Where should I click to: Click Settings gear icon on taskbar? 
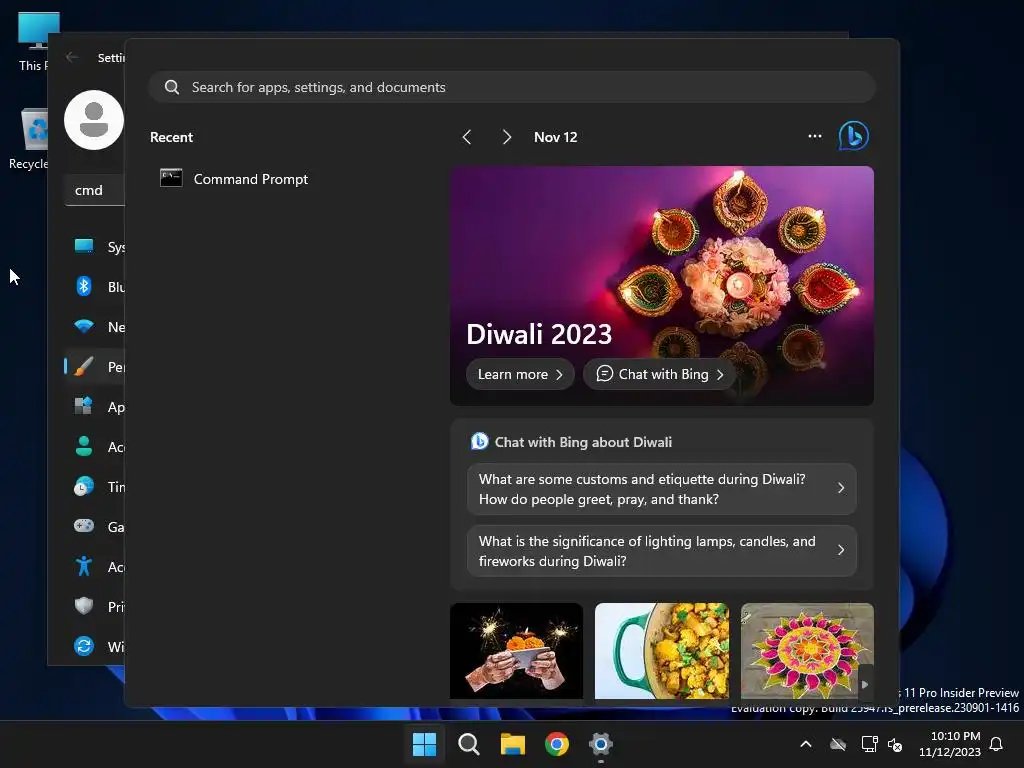click(601, 744)
